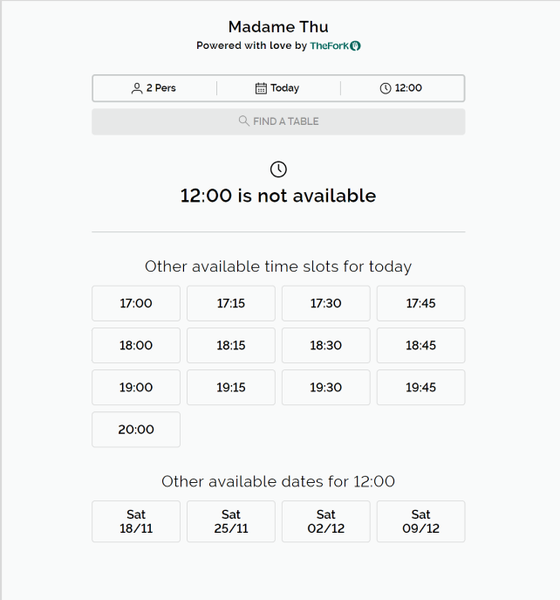The width and height of the screenshot is (560, 600).
Task: Click the clock icon beside 12:00 selector
Action: pos(385,88)
